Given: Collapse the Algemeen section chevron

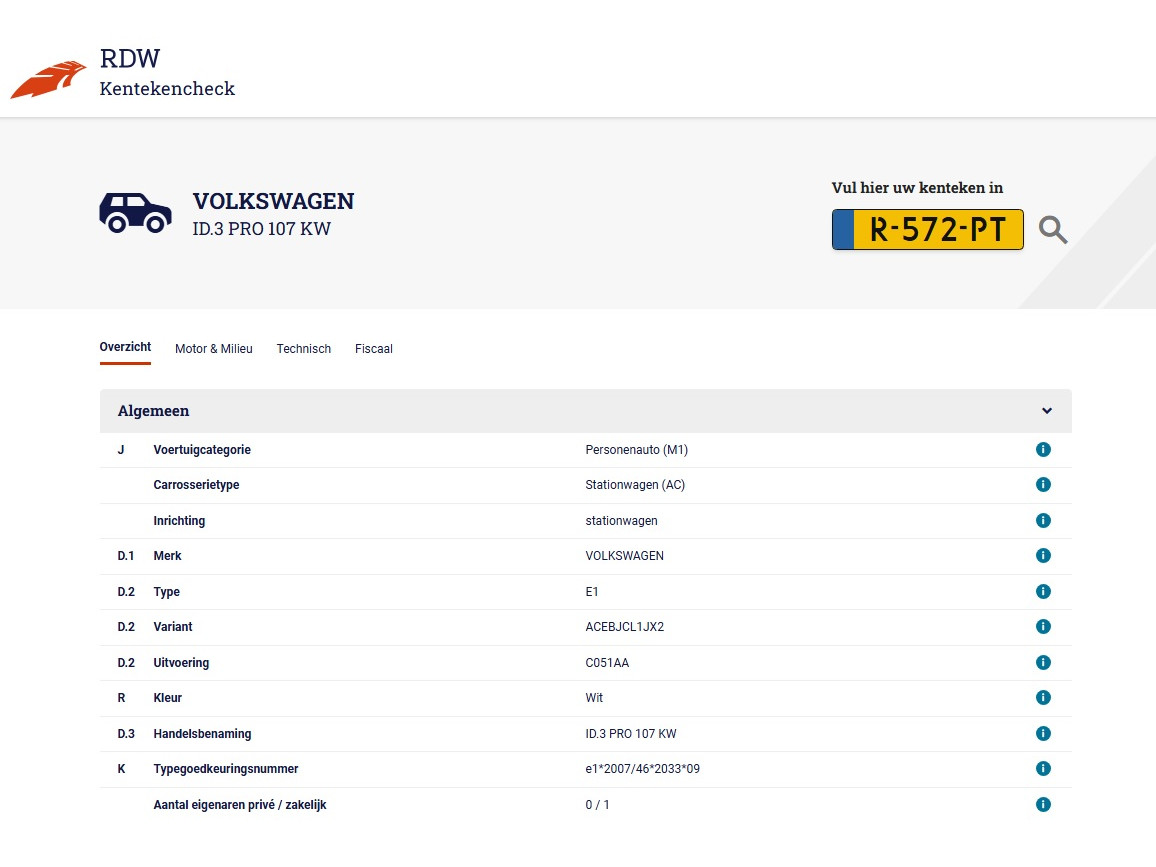Looking at the screenshot, I should 1047,411.
